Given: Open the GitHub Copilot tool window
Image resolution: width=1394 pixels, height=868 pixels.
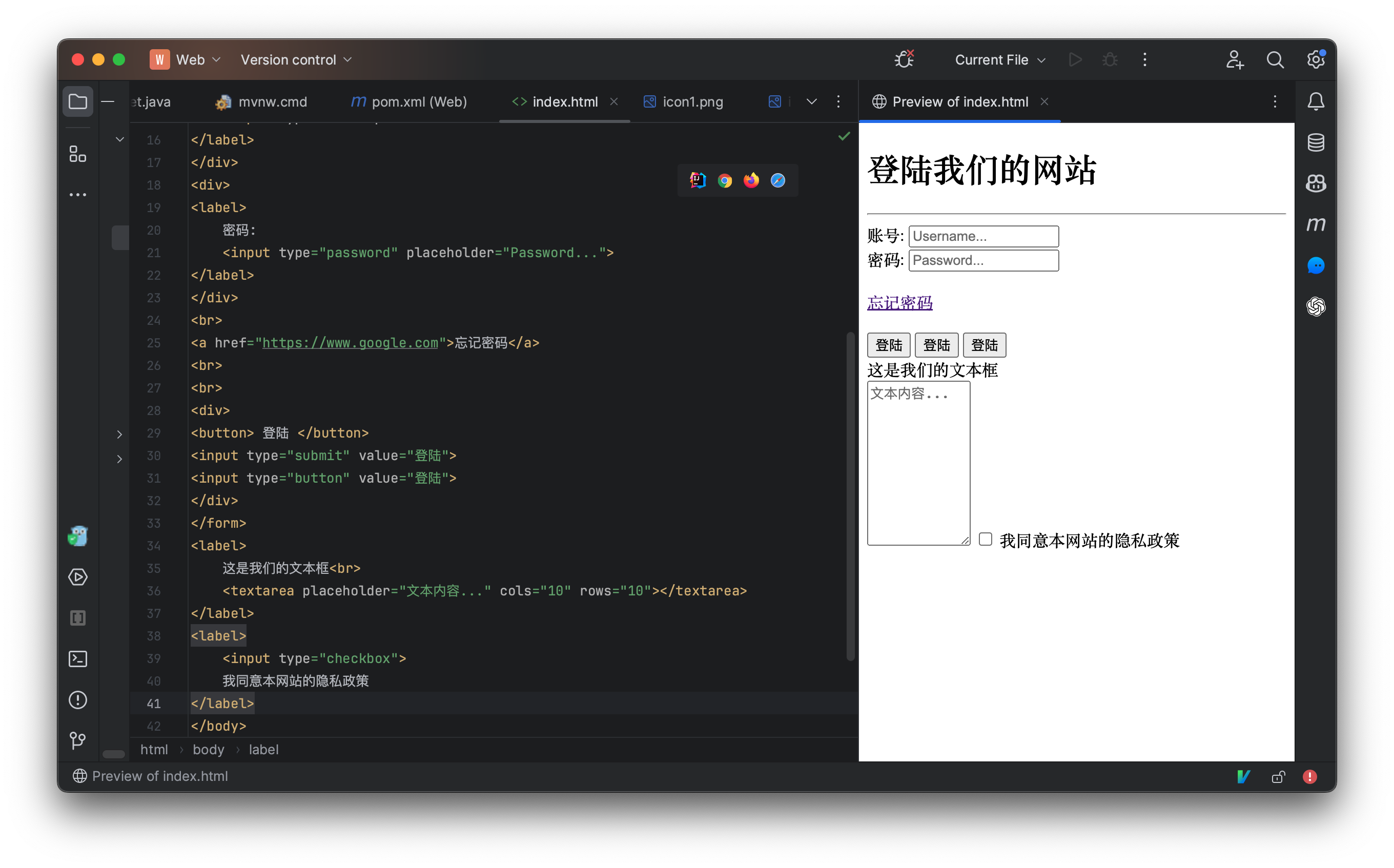Looking at the screenshot, I should [1316, 183].
